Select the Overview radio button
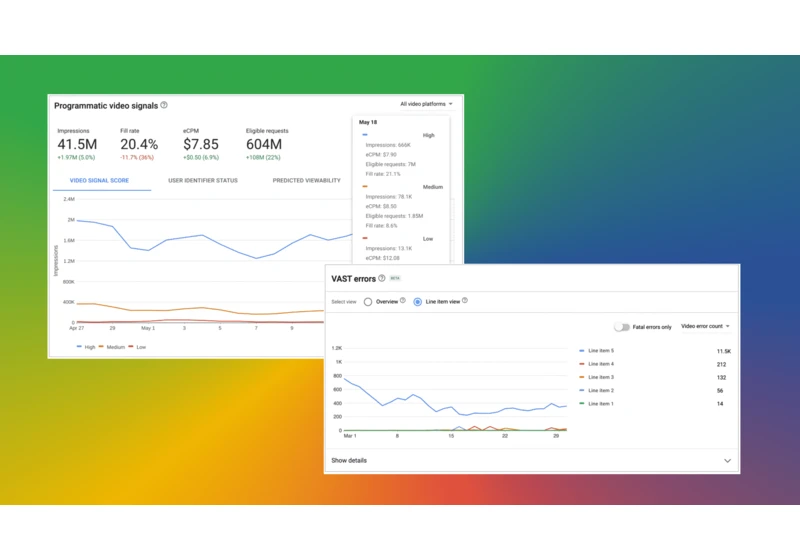800x560 pixels. coord(368,302)
